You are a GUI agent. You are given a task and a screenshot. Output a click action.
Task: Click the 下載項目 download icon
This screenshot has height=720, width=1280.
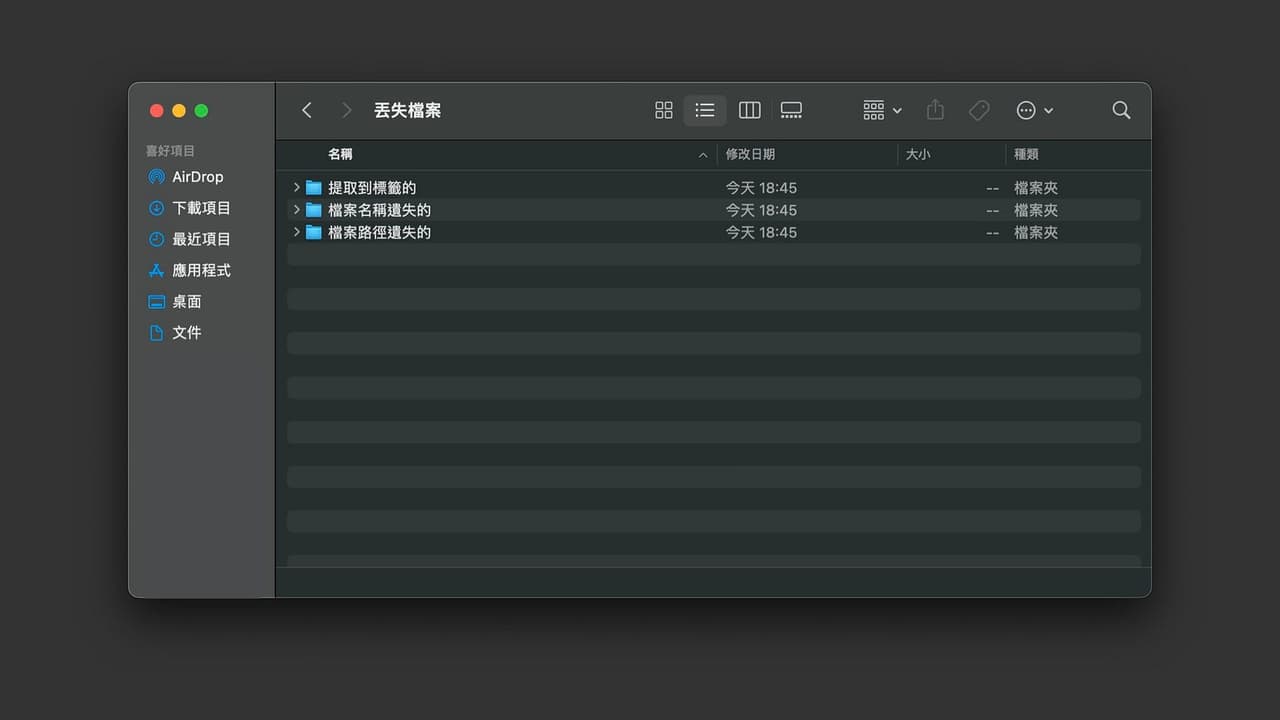pos(156,208)
